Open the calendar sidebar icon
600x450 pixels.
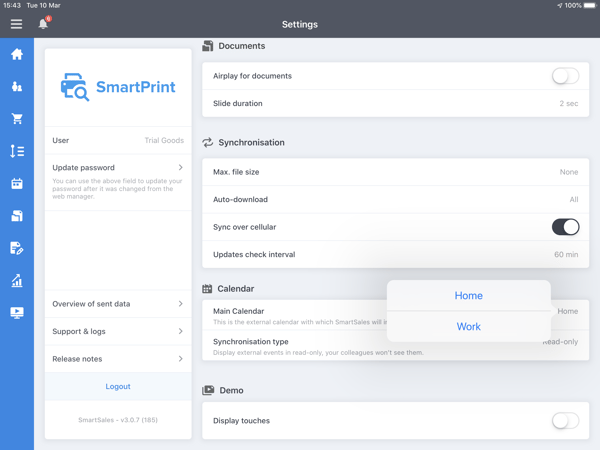[17, 184]
